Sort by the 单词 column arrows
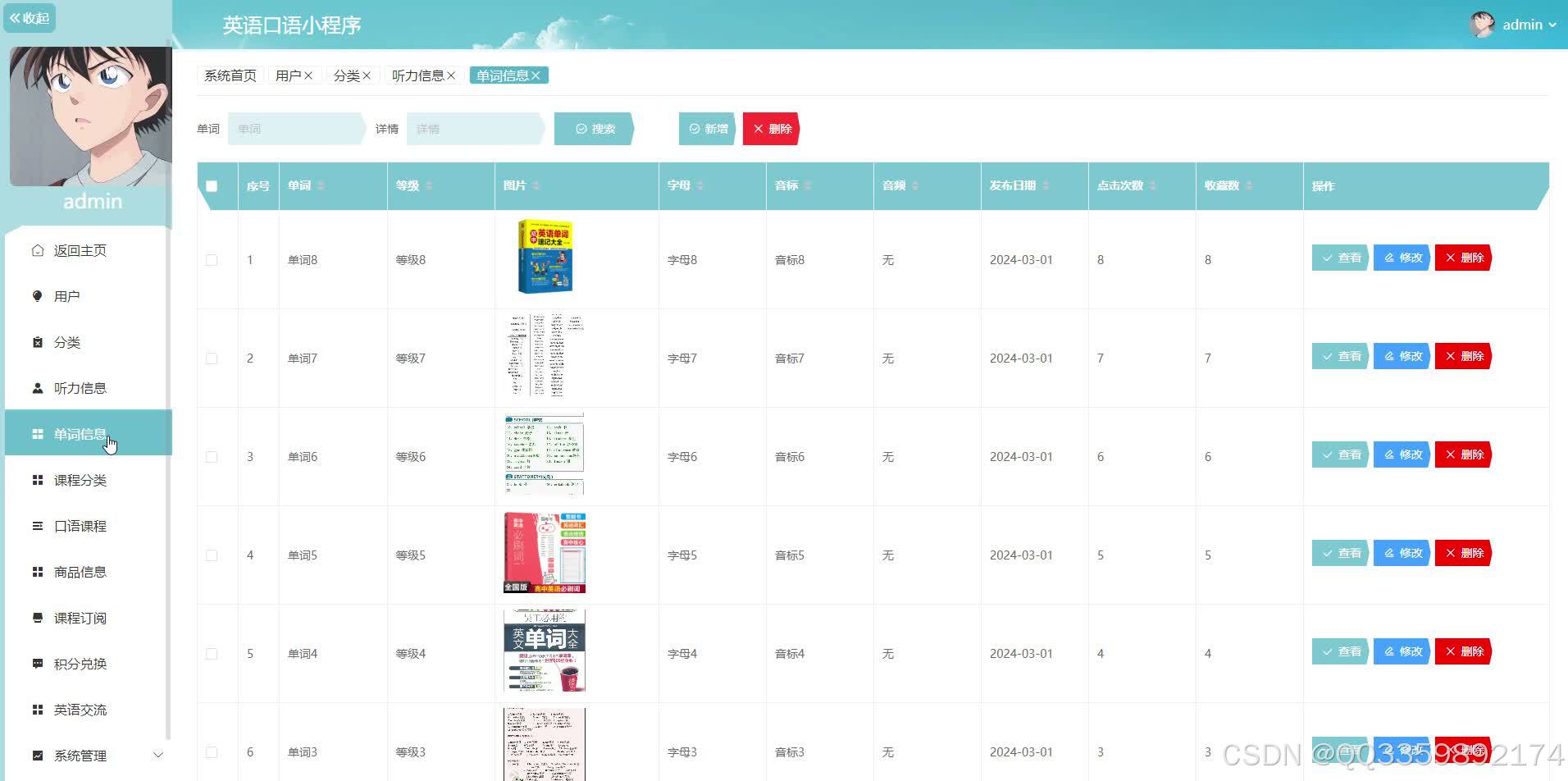The width and height of the screenshot is (1568, 781). pos(321,186)
